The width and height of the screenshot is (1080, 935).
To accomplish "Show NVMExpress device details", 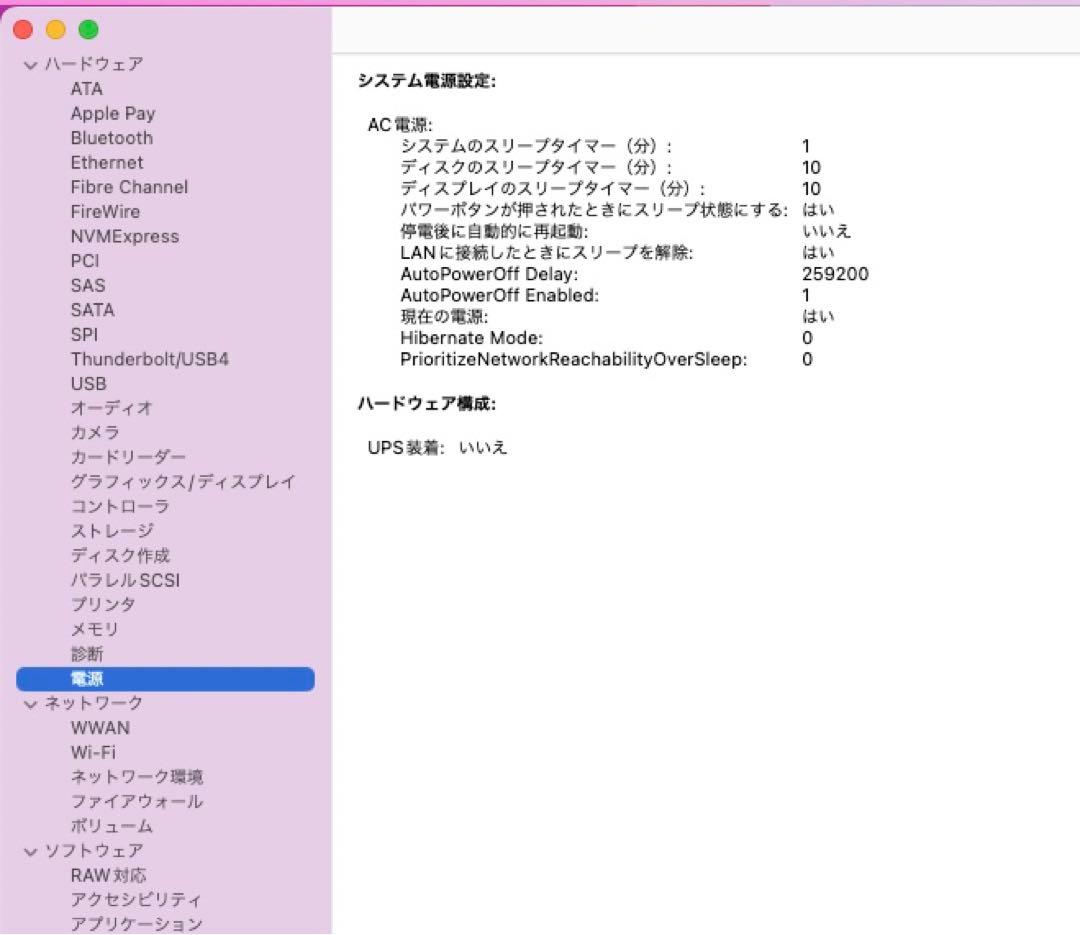I will click(125, 236).
